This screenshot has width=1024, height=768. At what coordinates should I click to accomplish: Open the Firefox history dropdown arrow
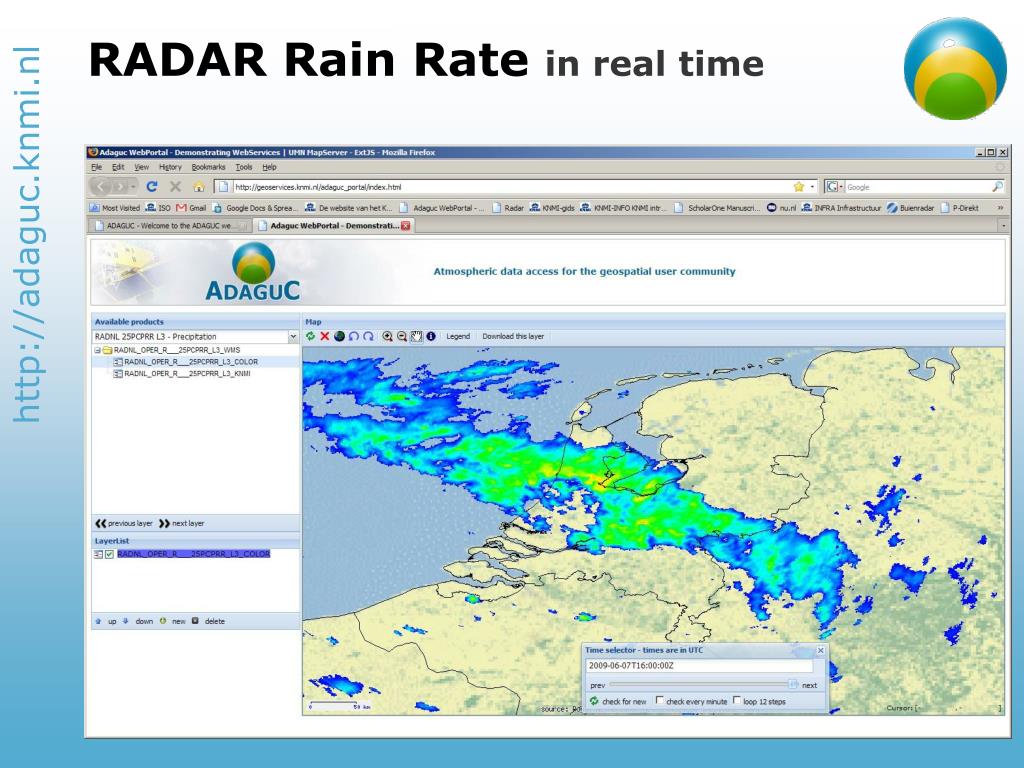click(x=133, y=187)
